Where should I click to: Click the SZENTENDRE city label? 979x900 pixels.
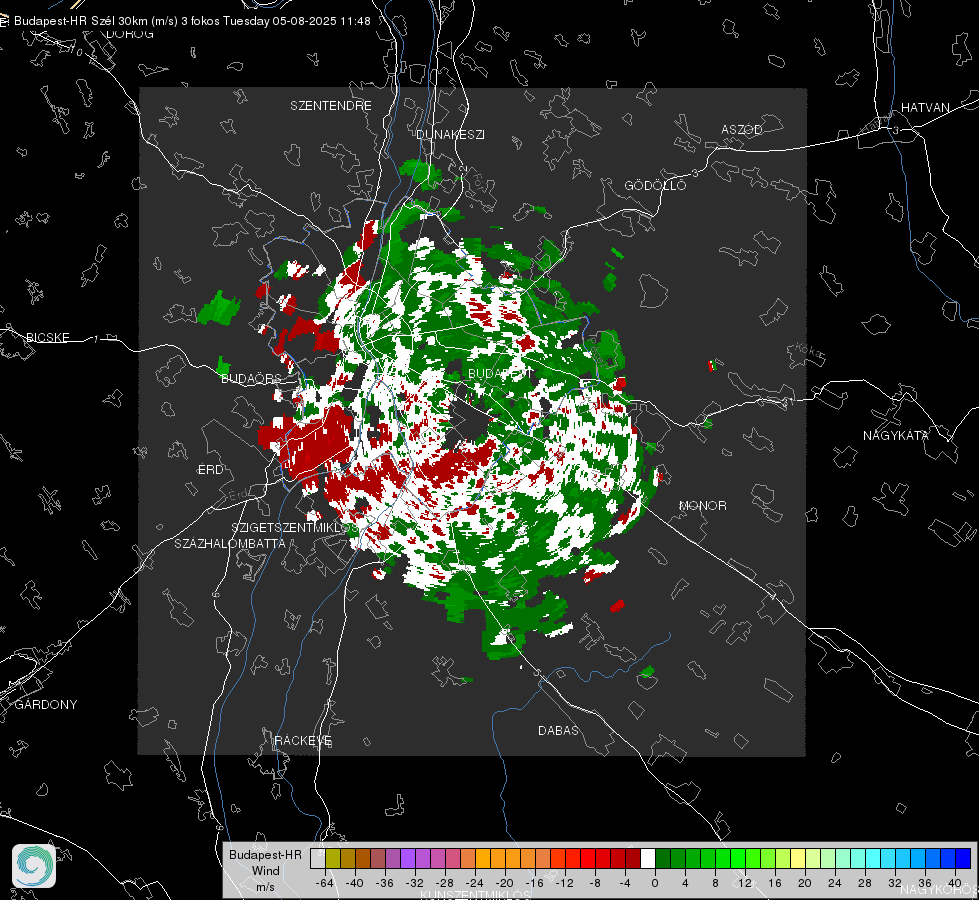pos(331,106)
